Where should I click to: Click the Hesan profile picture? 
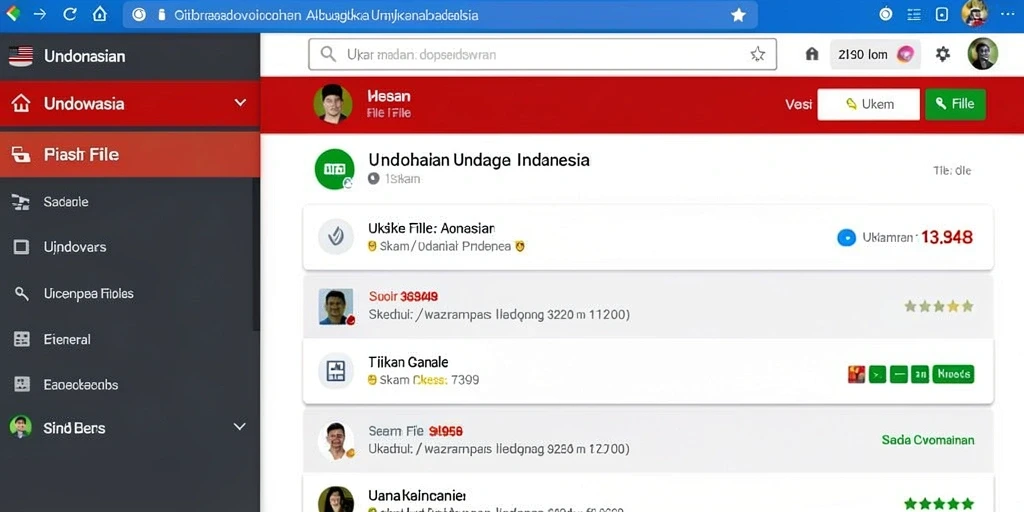point(332,104)
